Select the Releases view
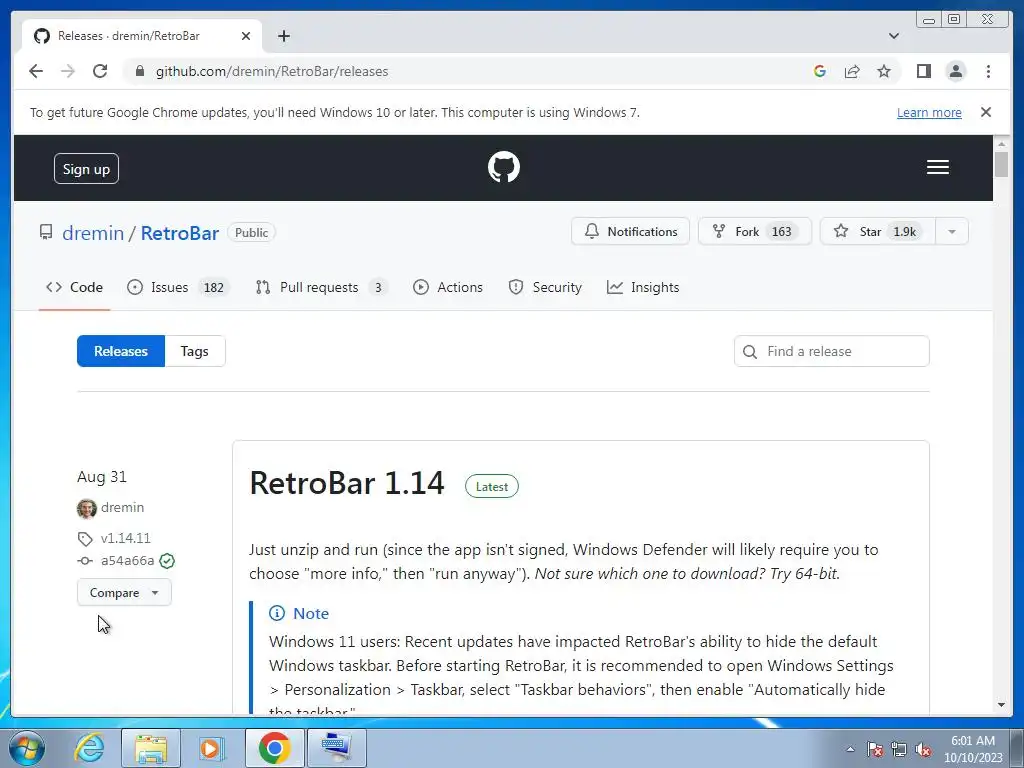 pyautogui.click(x=121, y=351)
